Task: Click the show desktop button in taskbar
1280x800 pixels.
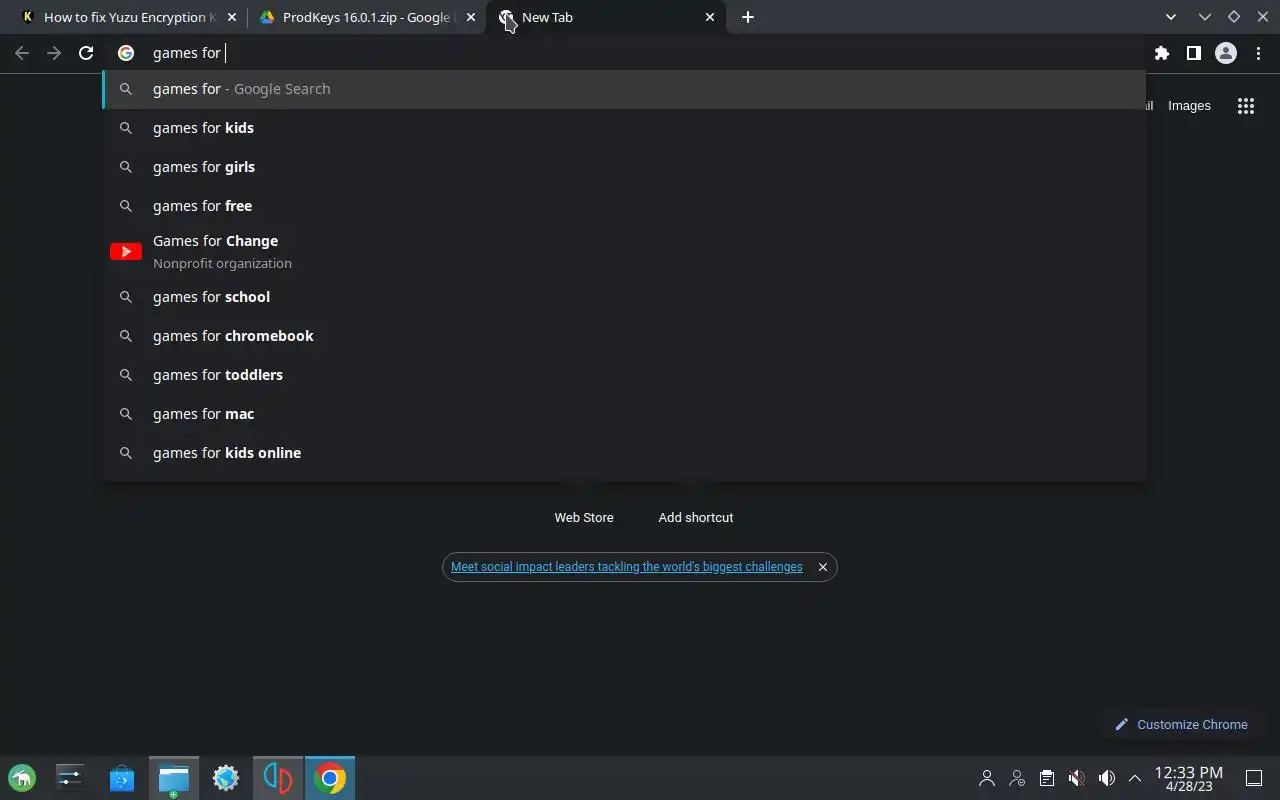Action: pyautogui.click(x=1254, y=778)
